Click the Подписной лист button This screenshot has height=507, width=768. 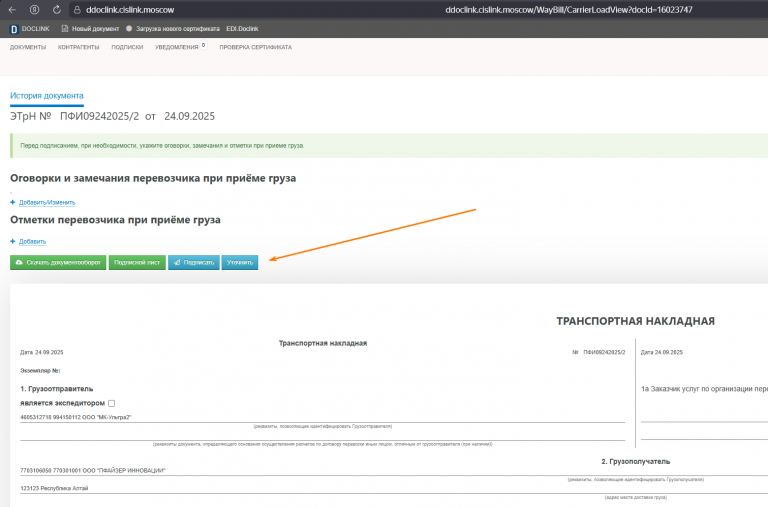point(137,263)
